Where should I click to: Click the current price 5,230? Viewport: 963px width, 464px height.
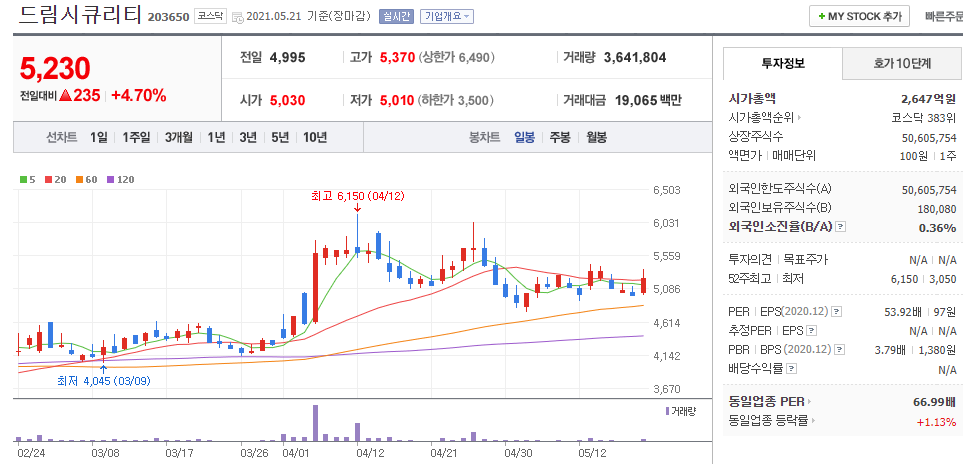click(x=55, y=69)
